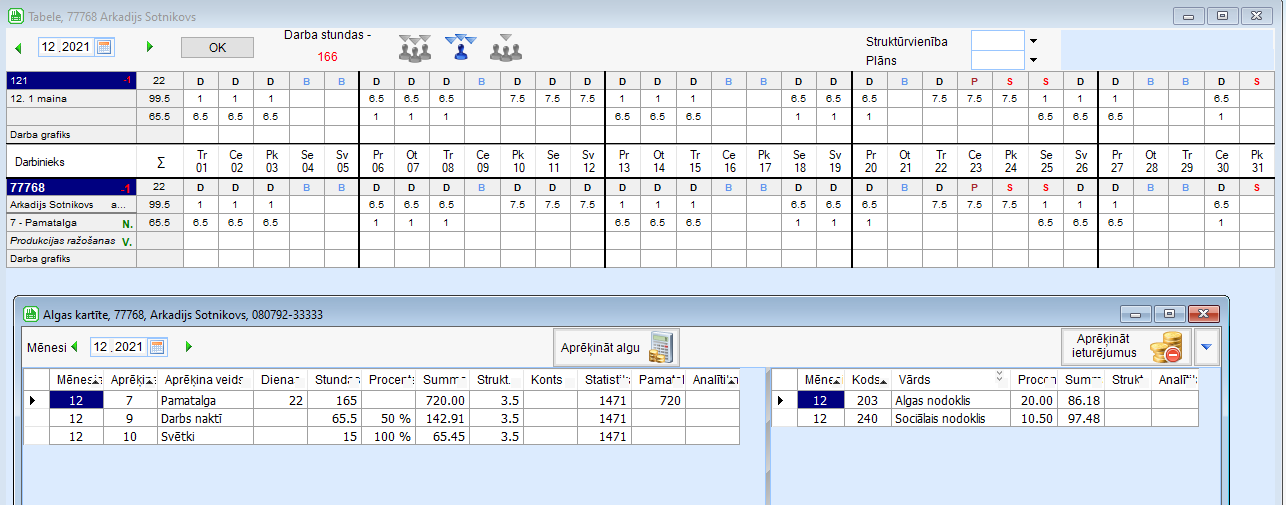
Task: Click the three-filter employee group icon
Action: point(414,46)
